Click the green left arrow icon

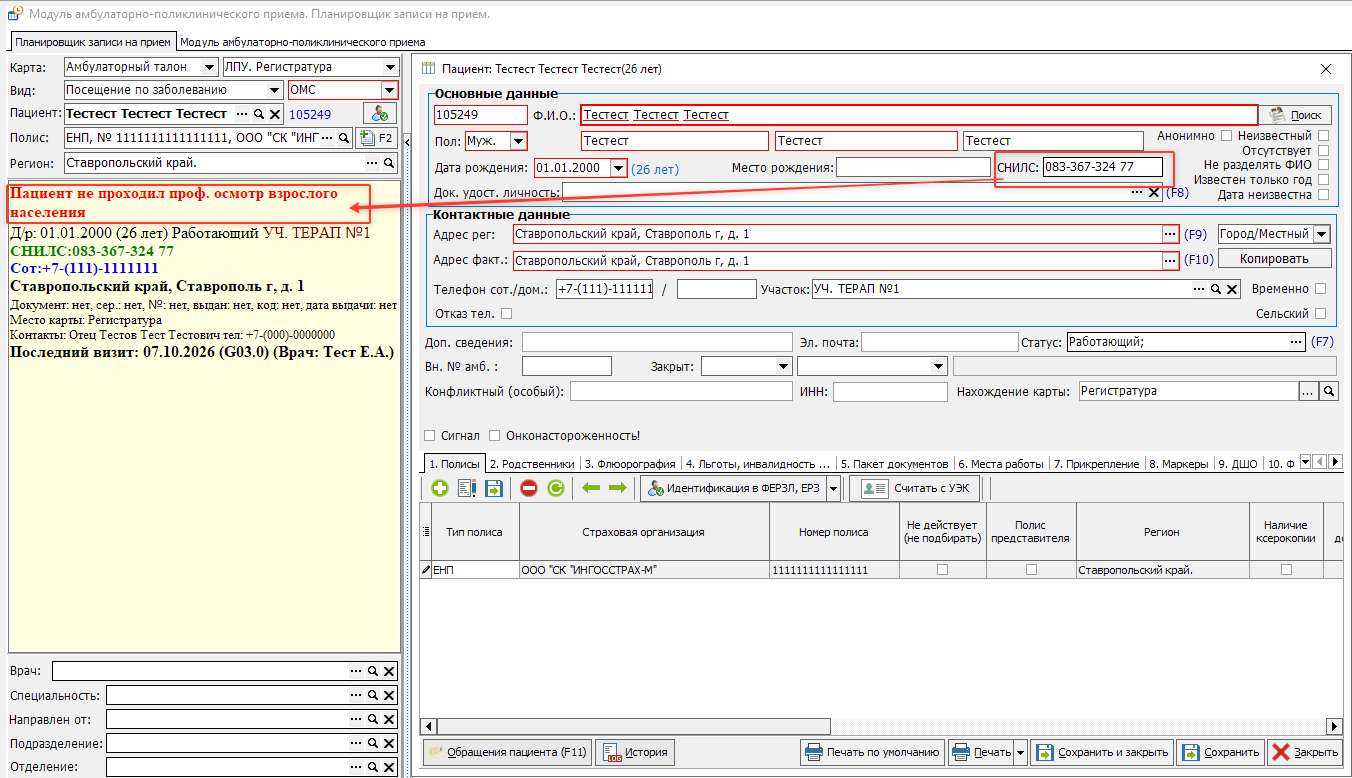[591, 489]
